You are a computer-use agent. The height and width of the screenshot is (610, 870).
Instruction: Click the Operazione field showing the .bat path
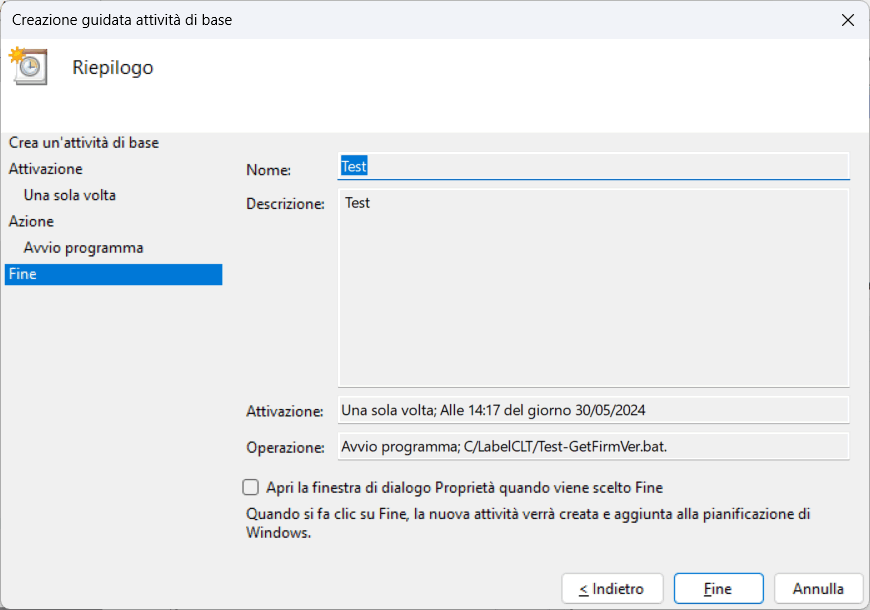(x=594, y=446)
